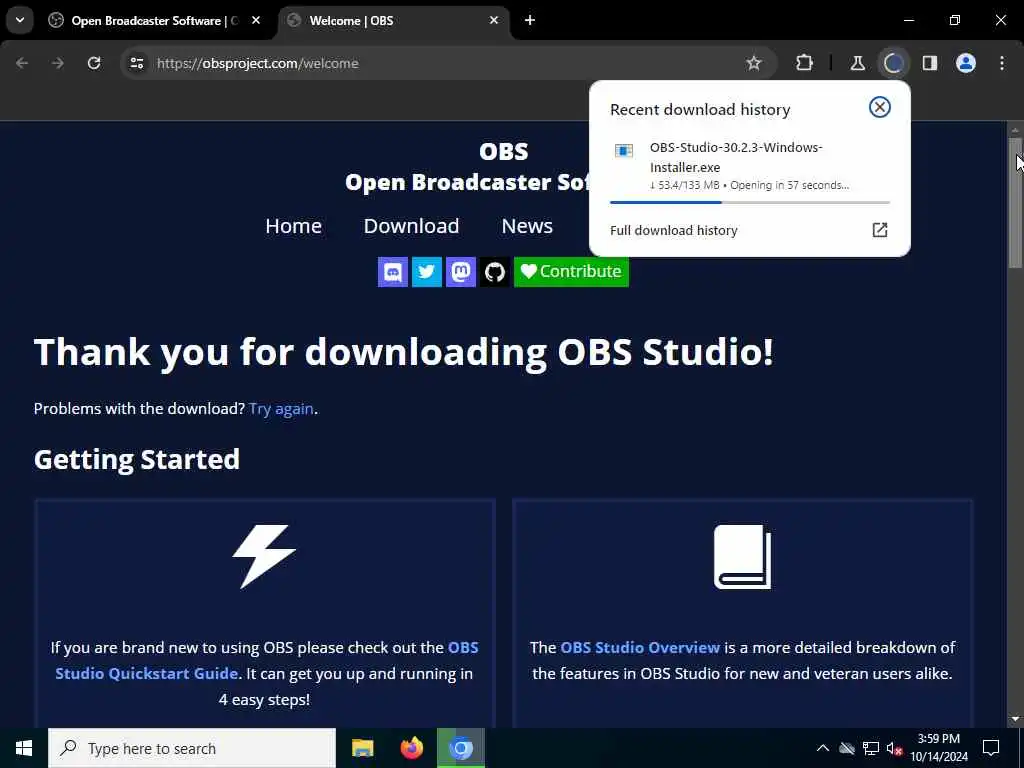Click the OneDrive cloud tray icon
Screen dimensions: 1024x768
(x=846, y=748)
